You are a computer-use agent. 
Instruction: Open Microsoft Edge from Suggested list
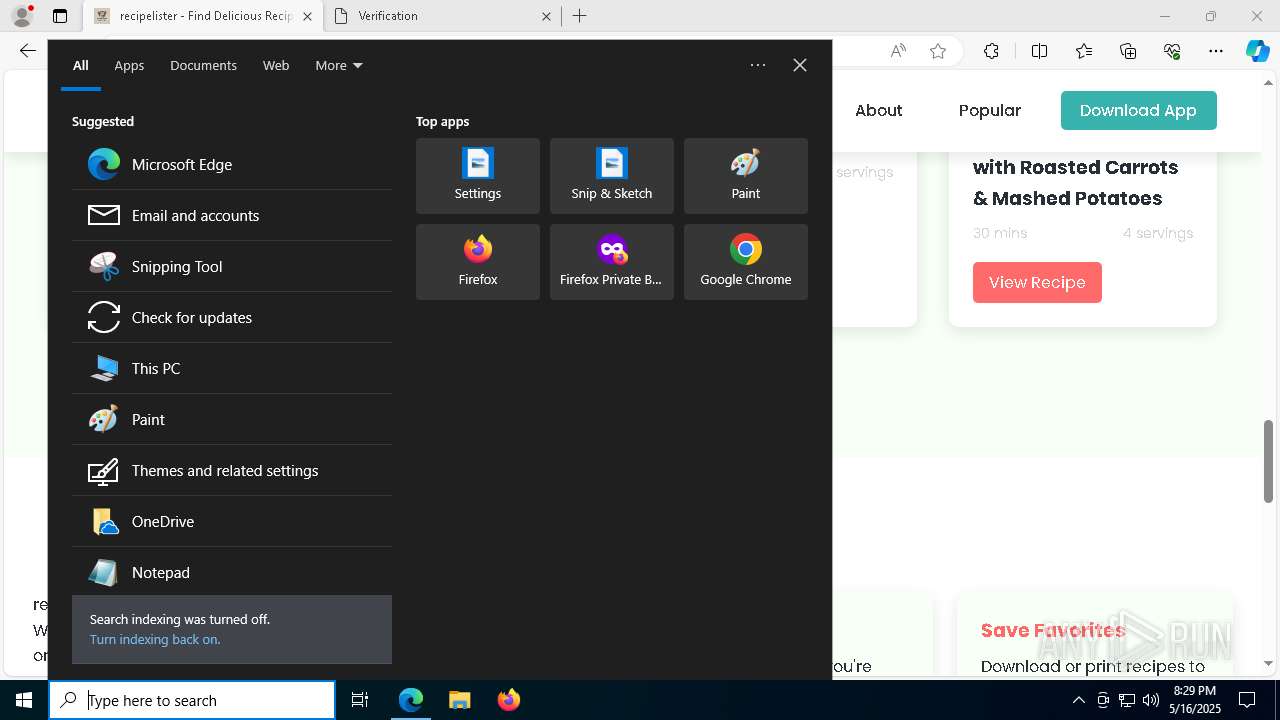pyautogui.click(x=232, y=164)
